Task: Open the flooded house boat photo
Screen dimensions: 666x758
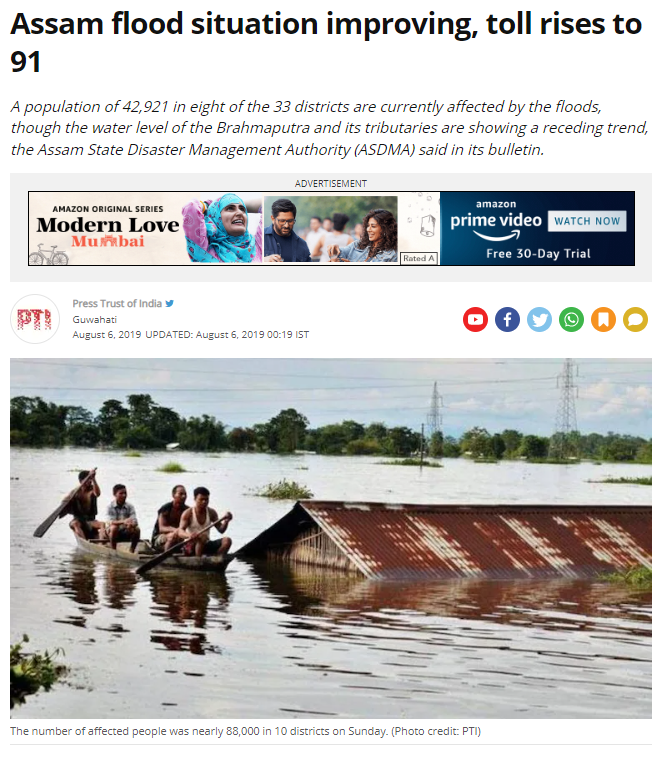Action: [x=331, y=538]
